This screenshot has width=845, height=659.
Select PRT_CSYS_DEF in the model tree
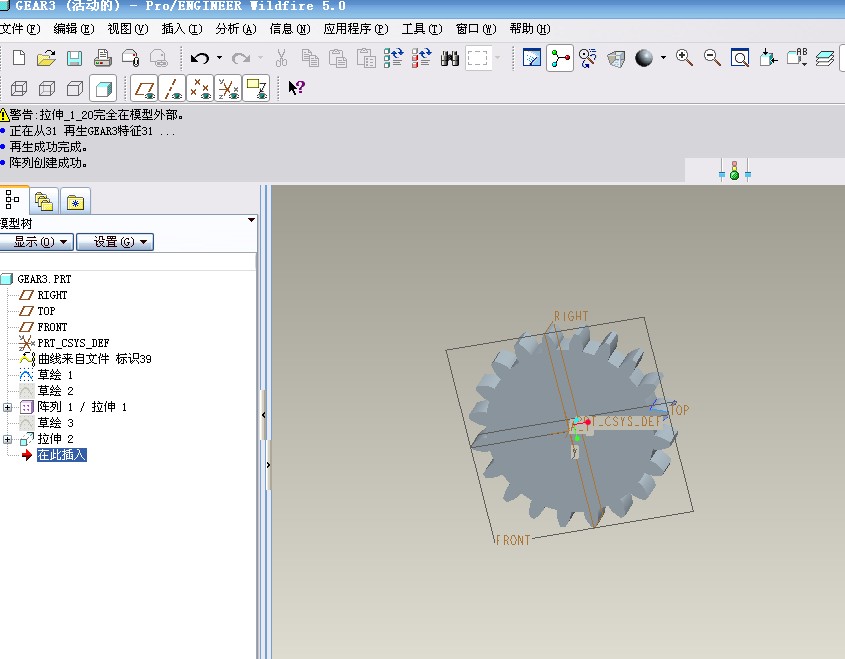(x=73, y=343)
